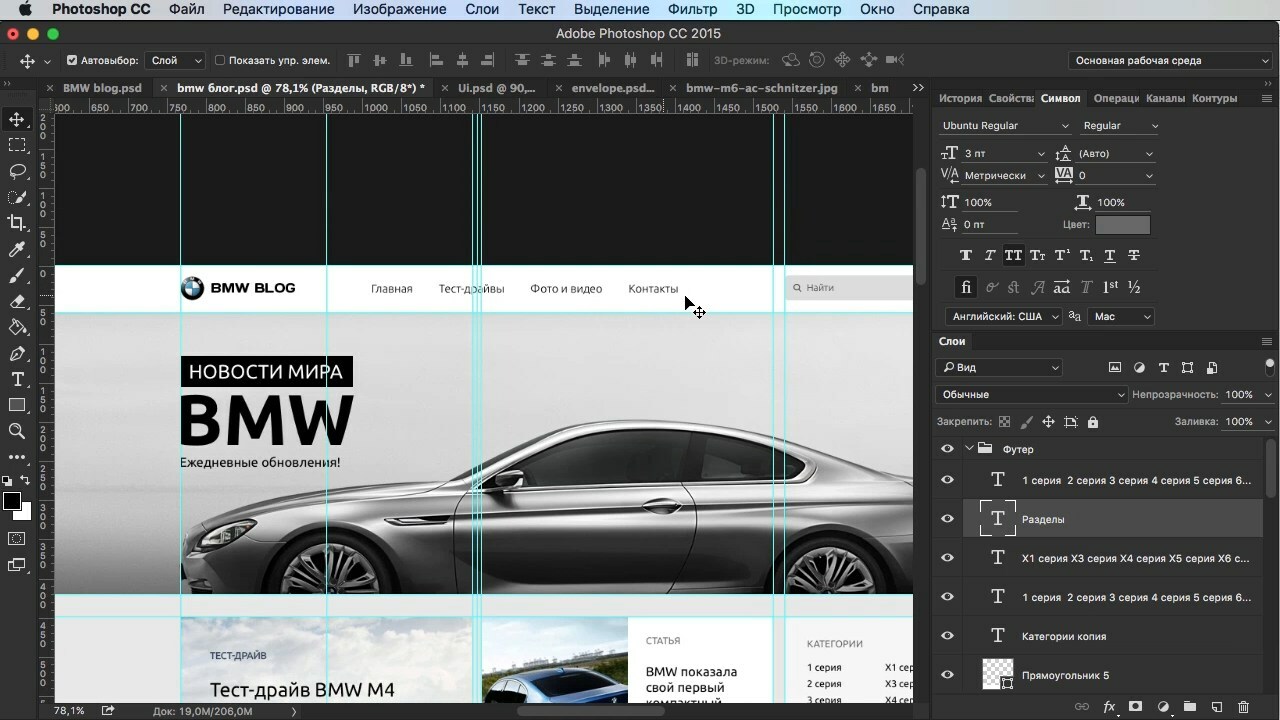Hide the Прямоугольник 5 layer
Screen dimensions: 1280x720
coord(947,675)
